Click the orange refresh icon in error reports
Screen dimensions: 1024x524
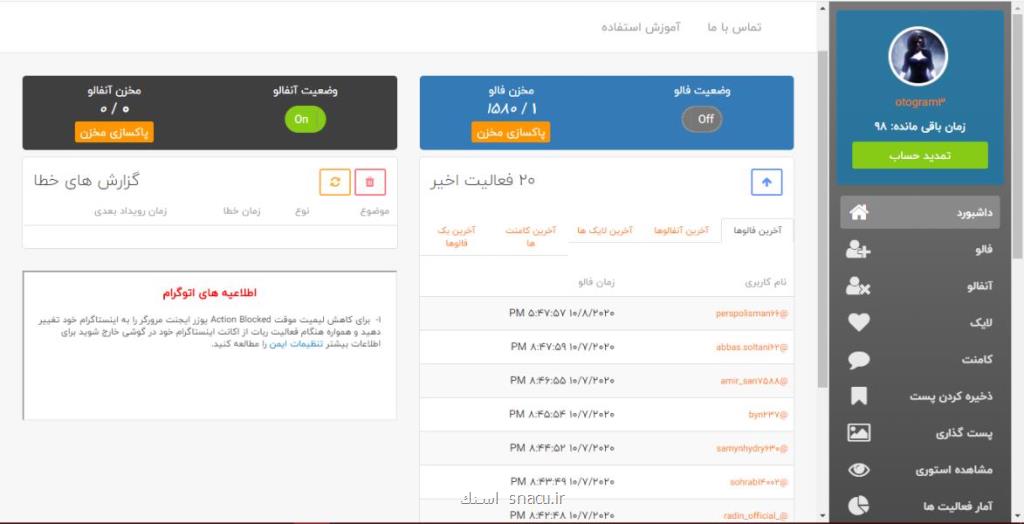tap(335, 182)
